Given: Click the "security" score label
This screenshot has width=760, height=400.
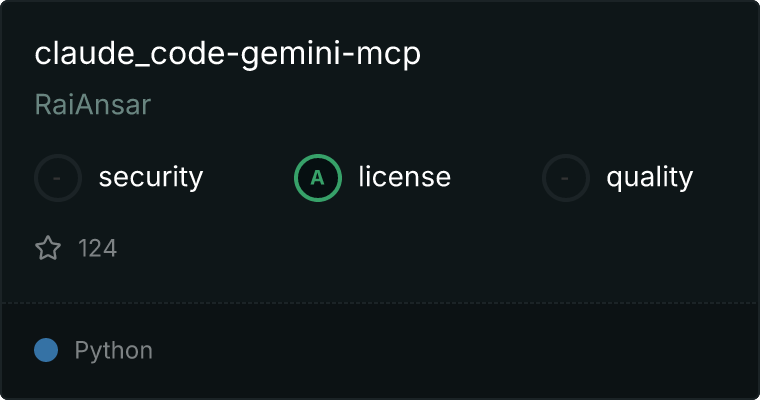Looking at the screenshot, I should 151,177.
